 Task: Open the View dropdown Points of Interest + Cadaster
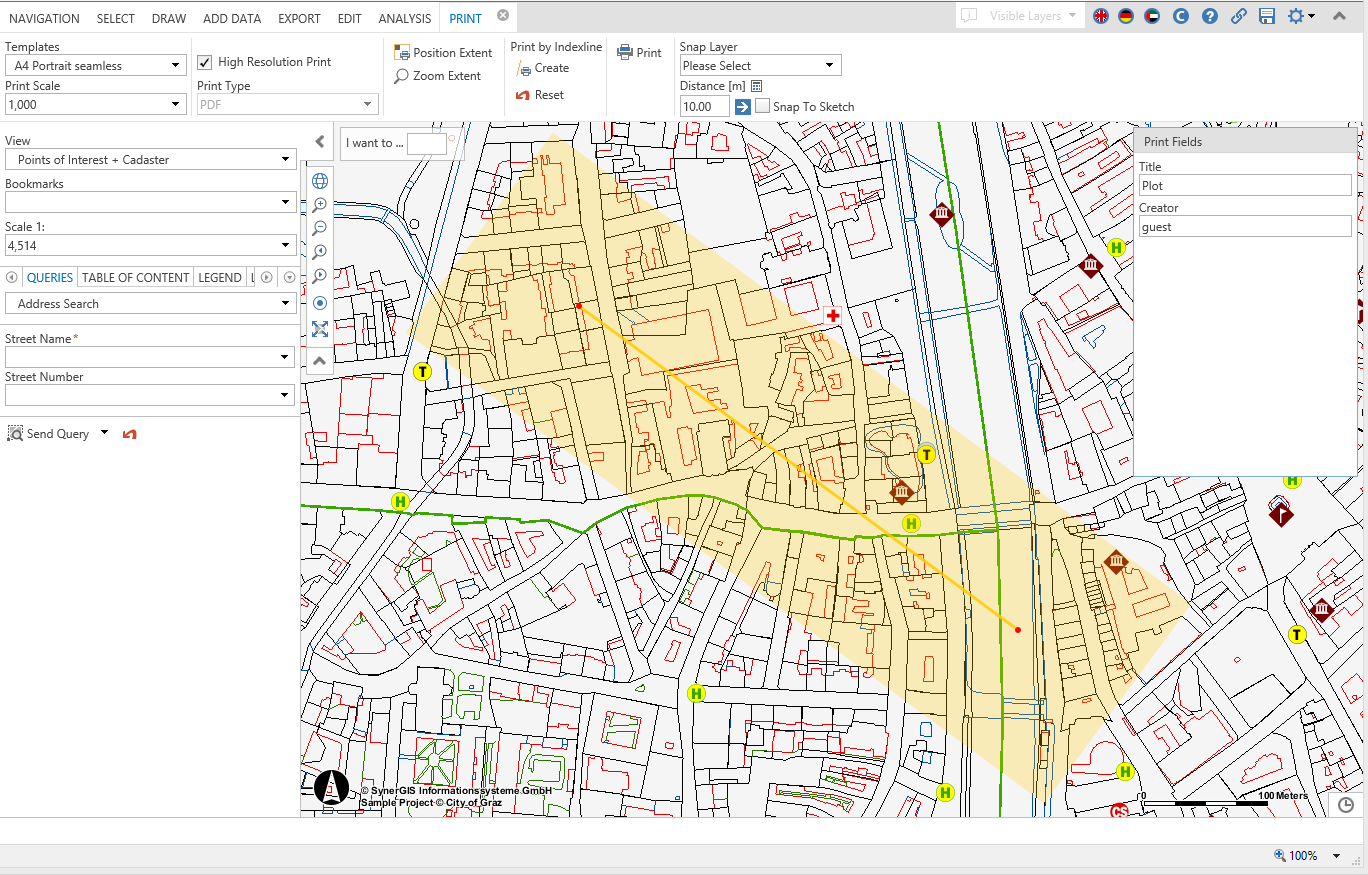(150, 160)
